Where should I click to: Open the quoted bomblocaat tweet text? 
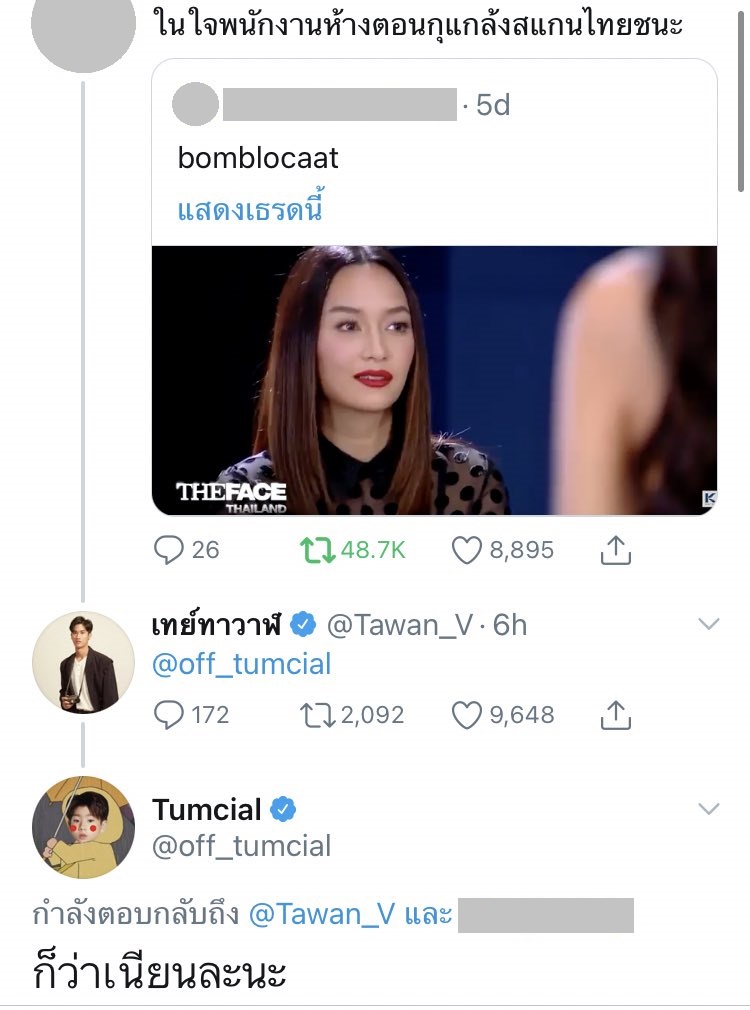(x=258, y=157)
